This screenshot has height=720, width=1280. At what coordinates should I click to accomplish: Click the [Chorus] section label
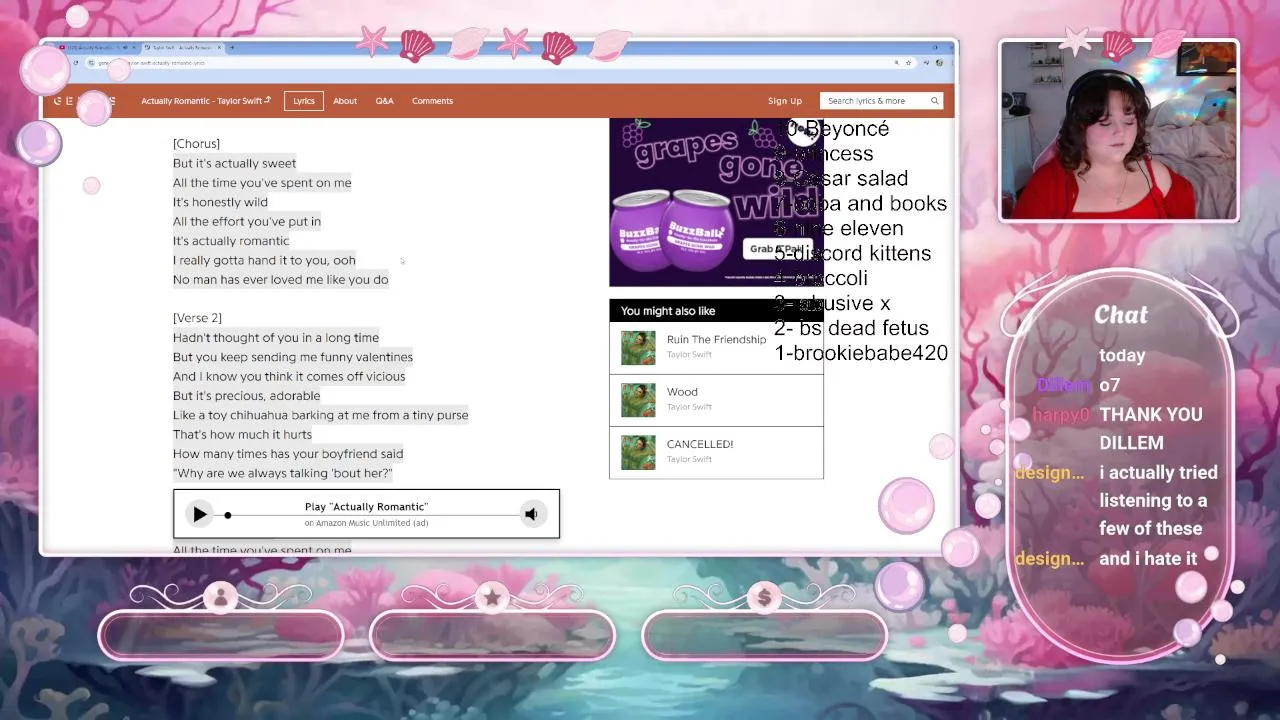coord(196,144)
